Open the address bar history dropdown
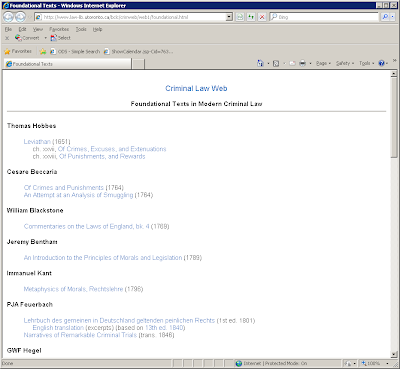Screen dimensions: 400x369 point(229,17)
